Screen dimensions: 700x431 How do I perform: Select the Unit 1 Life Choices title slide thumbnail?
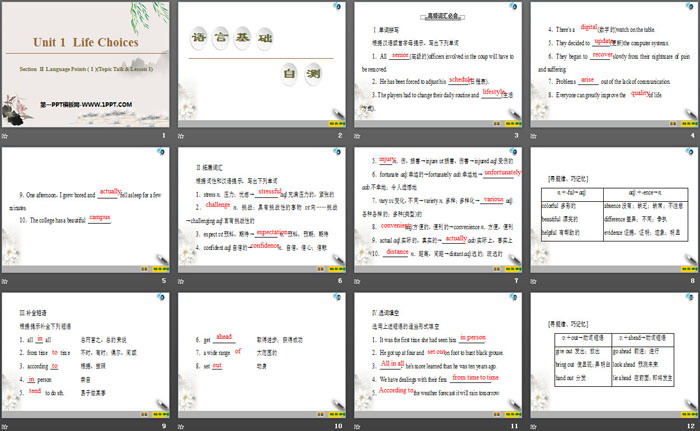(85, 64)
